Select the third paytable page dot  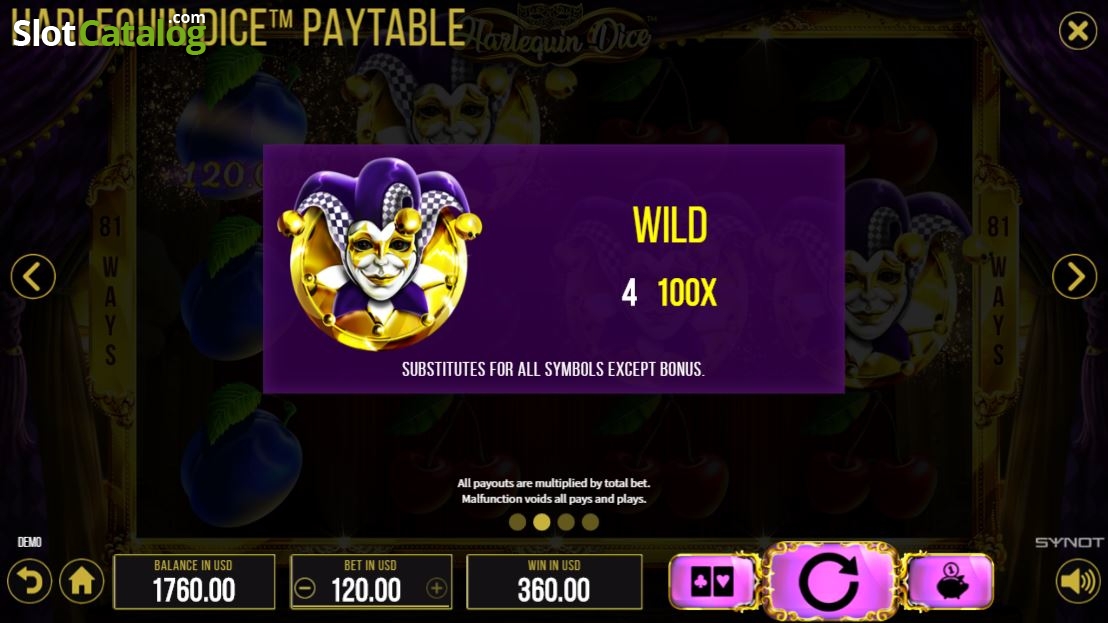566,522
